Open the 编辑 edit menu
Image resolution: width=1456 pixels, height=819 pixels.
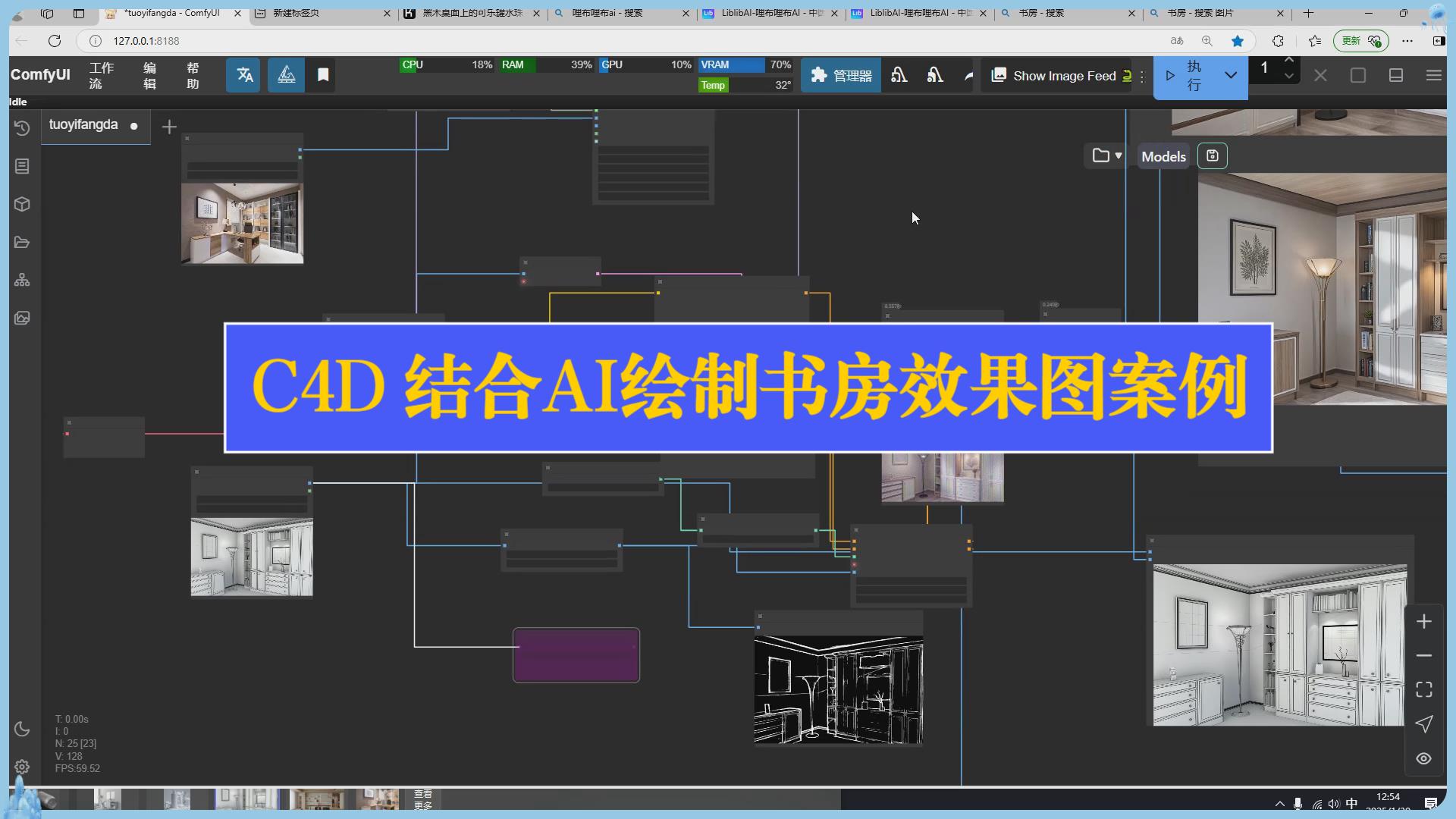(150, 75)
